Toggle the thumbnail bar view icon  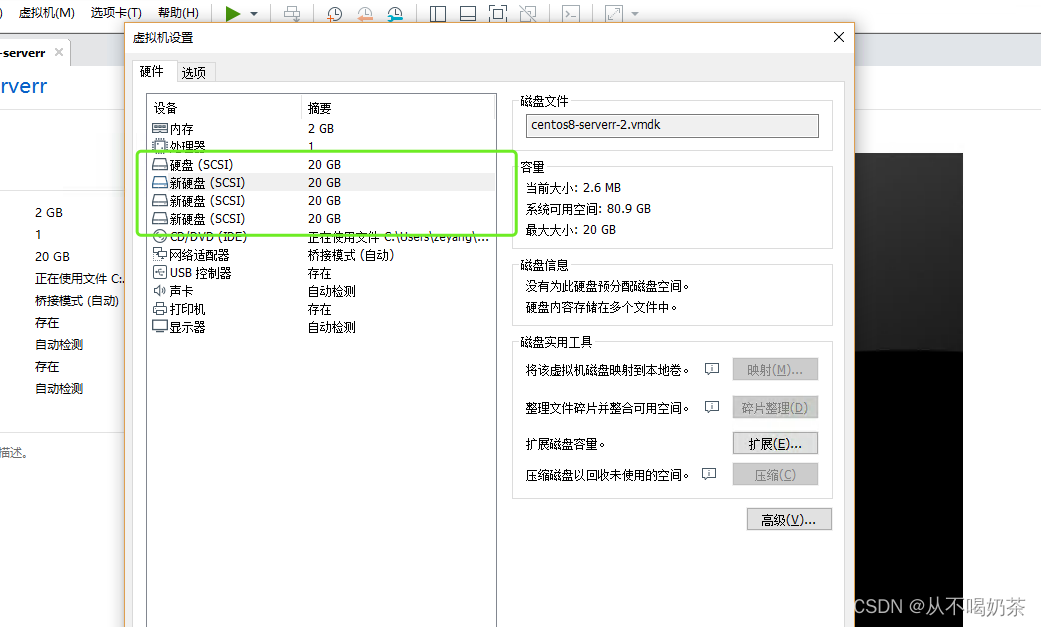click(x=468, y=13)
